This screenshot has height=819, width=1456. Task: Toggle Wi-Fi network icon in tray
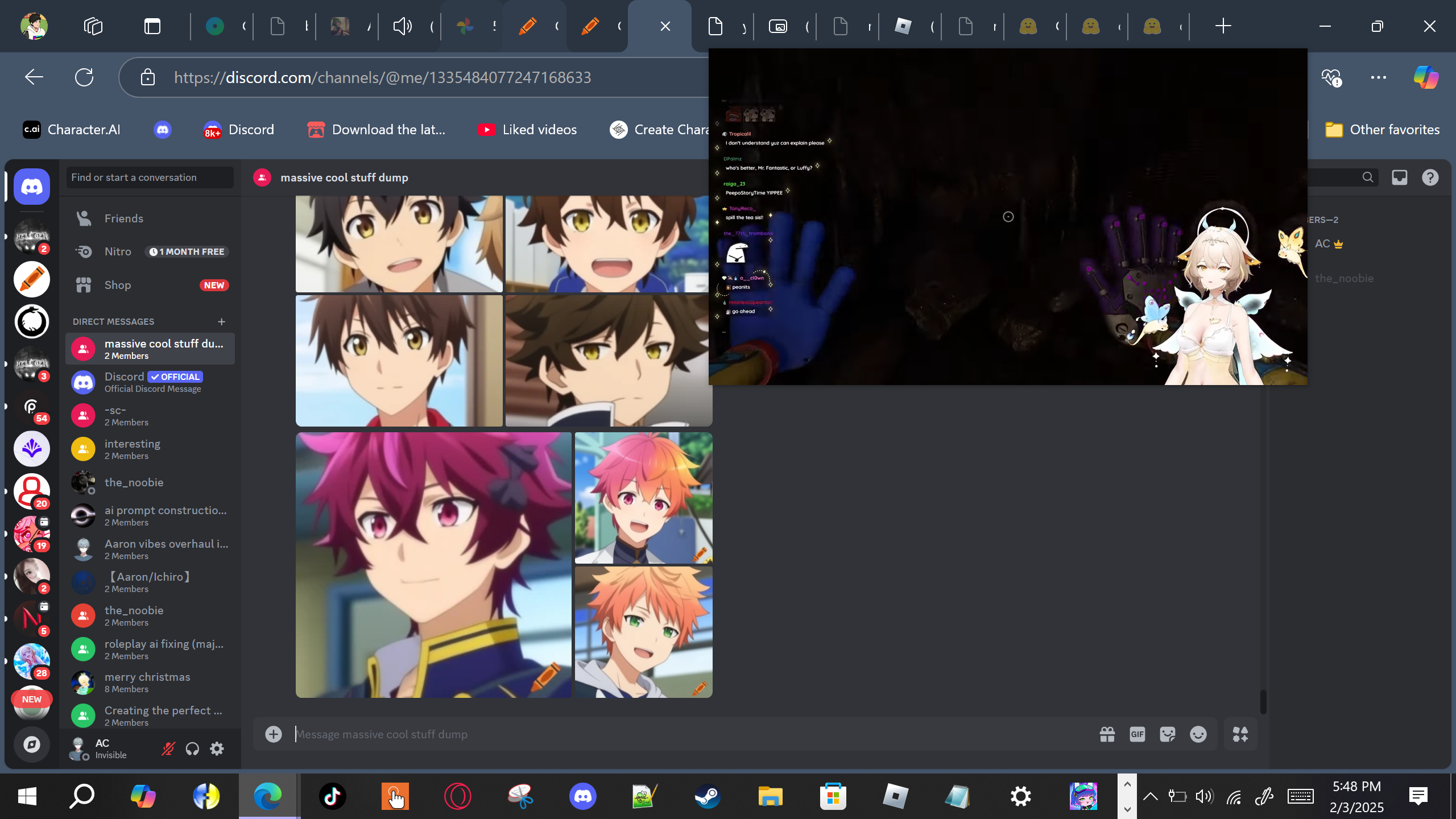tap(1234, 796)
